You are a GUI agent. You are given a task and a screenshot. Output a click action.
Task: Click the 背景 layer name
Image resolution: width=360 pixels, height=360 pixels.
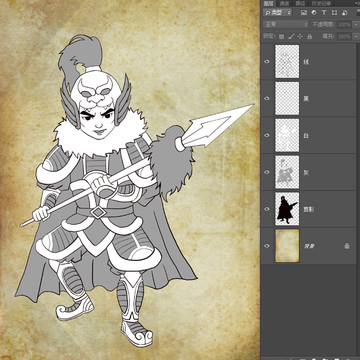[309, 246]
